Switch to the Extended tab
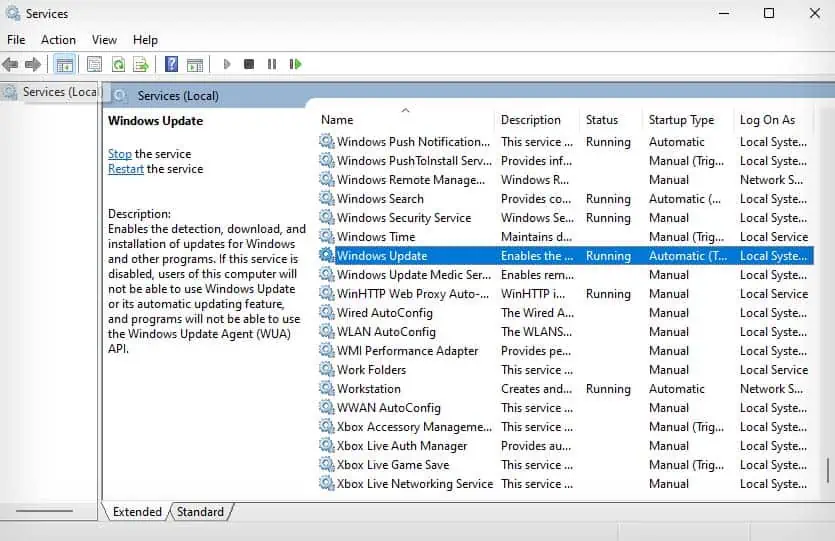Screen dimensions: 835x541 137,512
